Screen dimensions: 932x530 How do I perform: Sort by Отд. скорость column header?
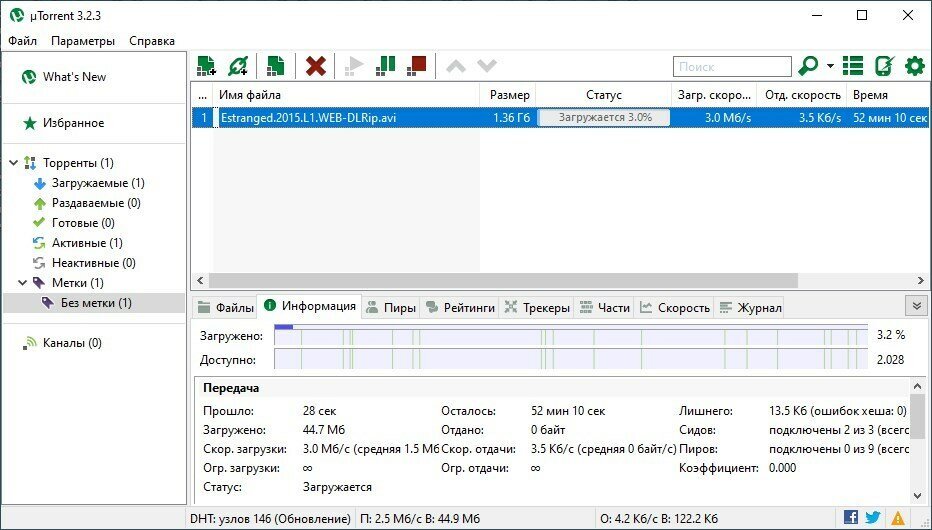pyautogui.click(x=802, y=95)
